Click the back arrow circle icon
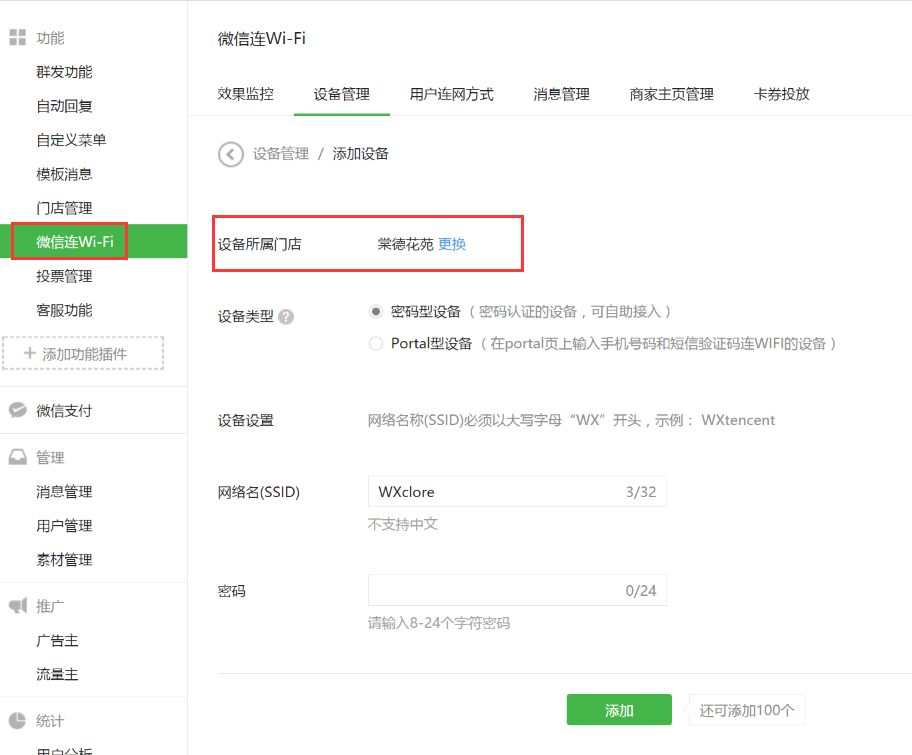The height and width of the screenshot is (755, 912). tap(230, 154)
